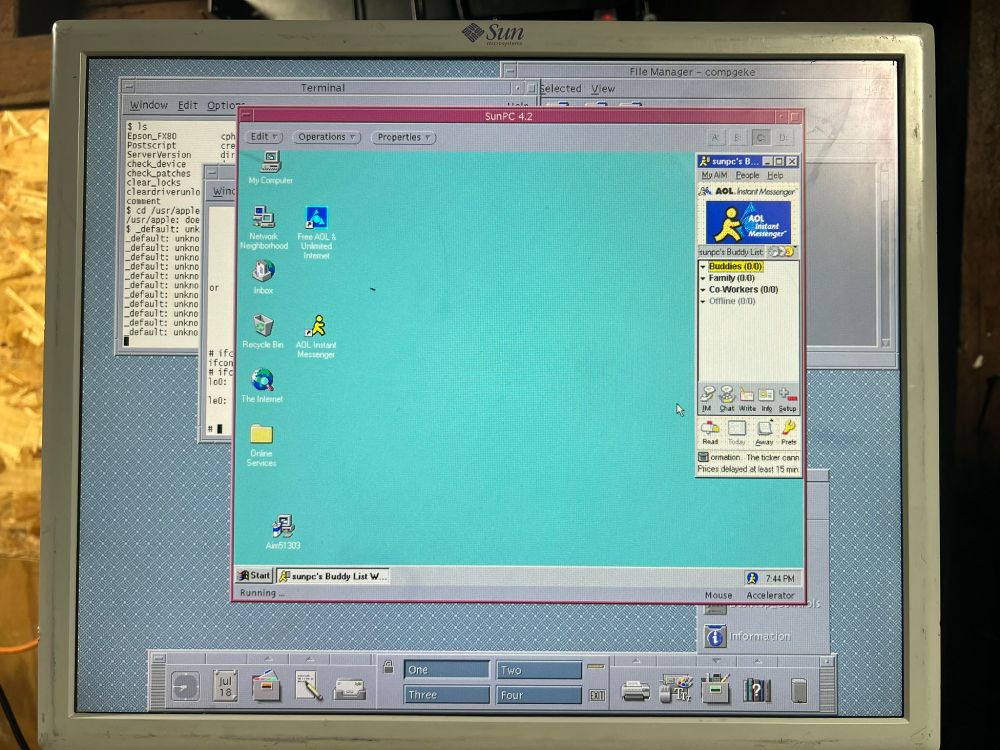
Task: Expand subpanel arrow above Text Editor icon
Action: 310,658
